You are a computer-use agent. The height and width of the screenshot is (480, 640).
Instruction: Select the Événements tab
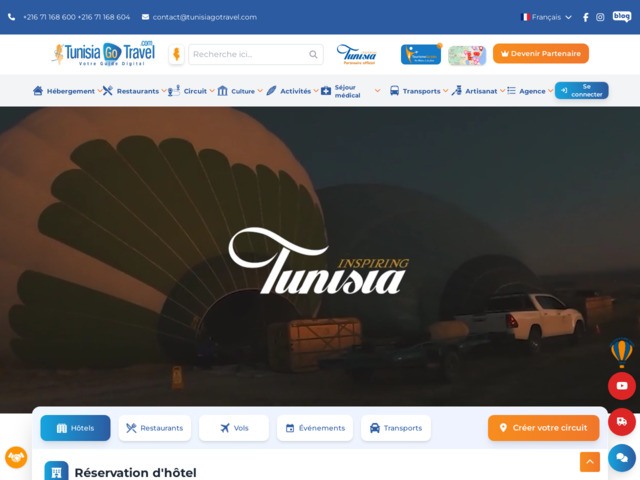[x=315, y=428]
